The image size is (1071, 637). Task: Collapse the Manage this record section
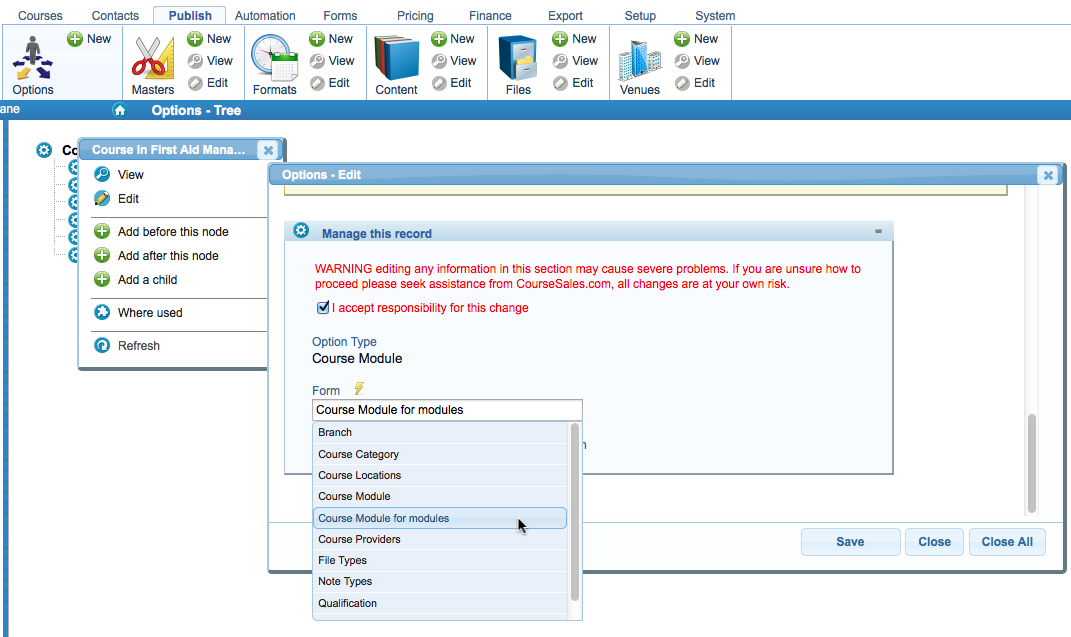(878, 231)
